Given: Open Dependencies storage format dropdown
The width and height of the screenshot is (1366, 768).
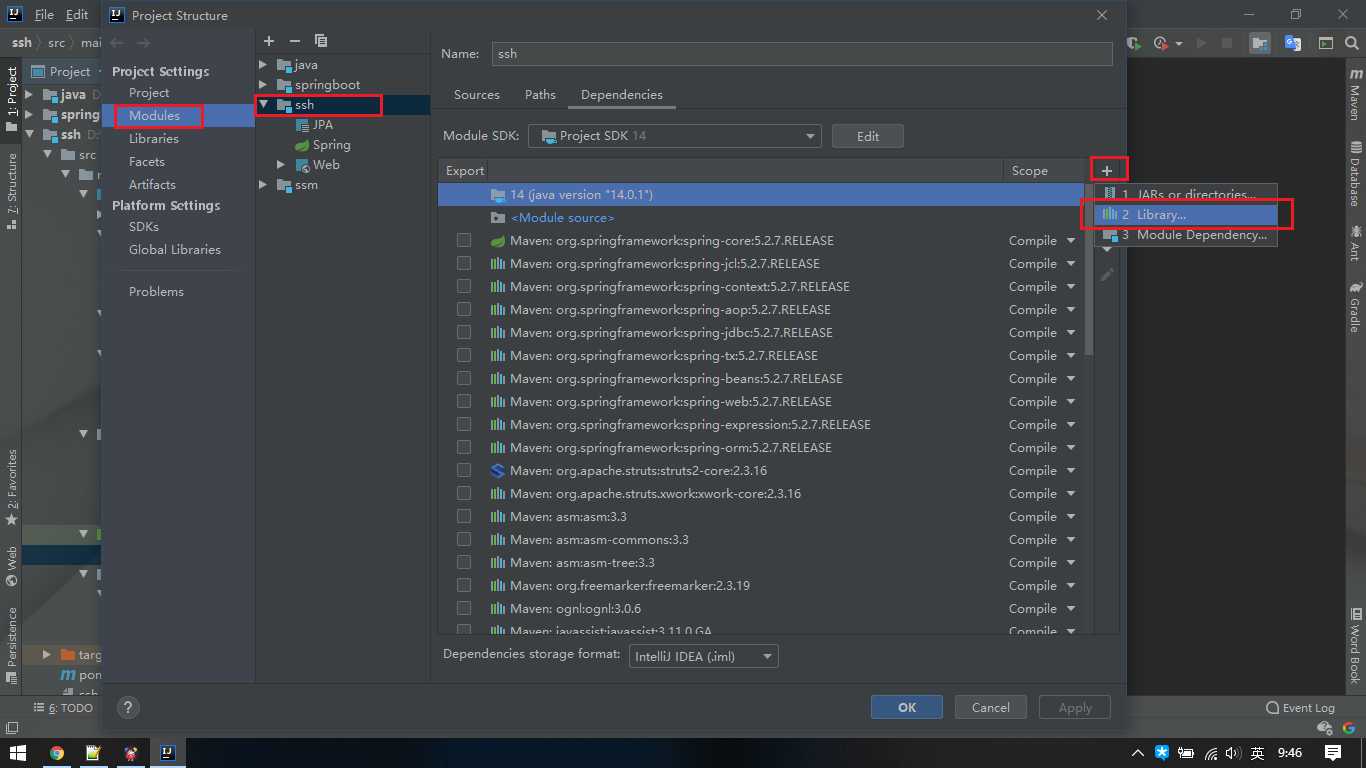Looking at the screenshot, I should click(704, 656).
